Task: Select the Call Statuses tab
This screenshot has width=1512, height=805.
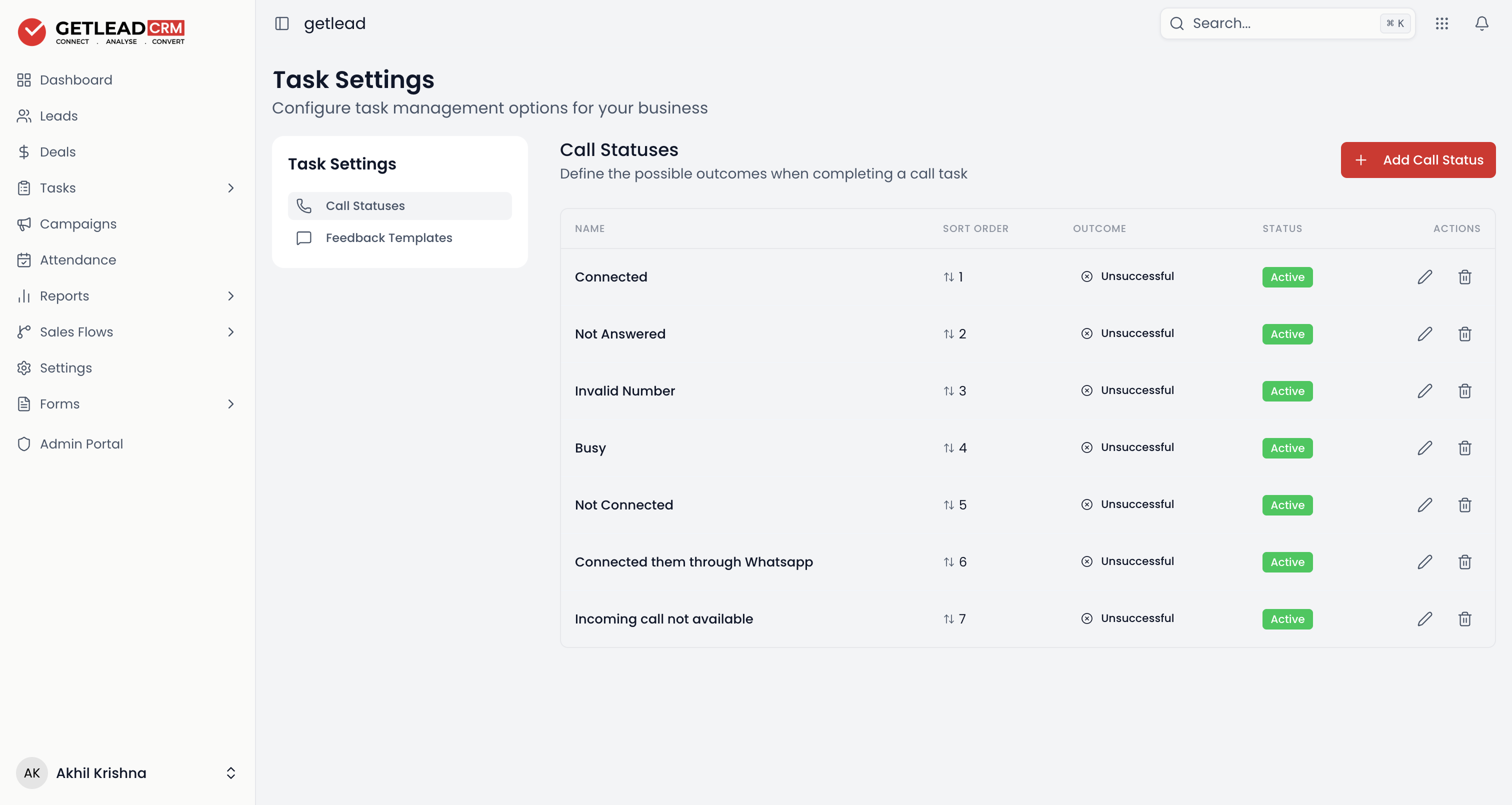Action: coord(399,205)
